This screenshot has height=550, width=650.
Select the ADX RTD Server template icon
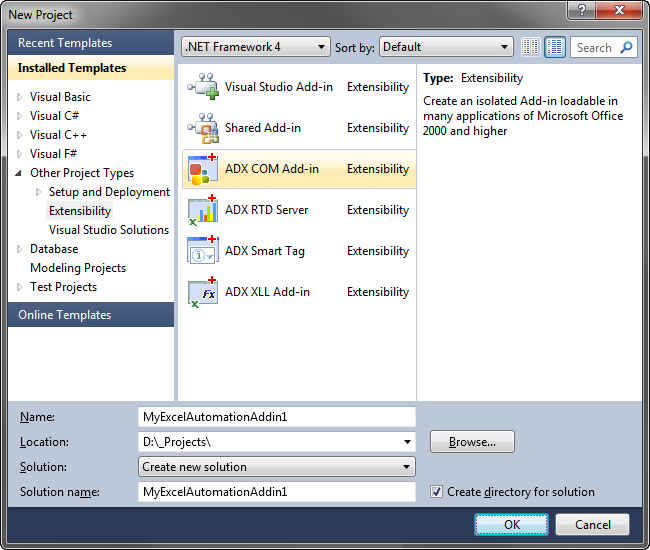click(x=203, y=210)
